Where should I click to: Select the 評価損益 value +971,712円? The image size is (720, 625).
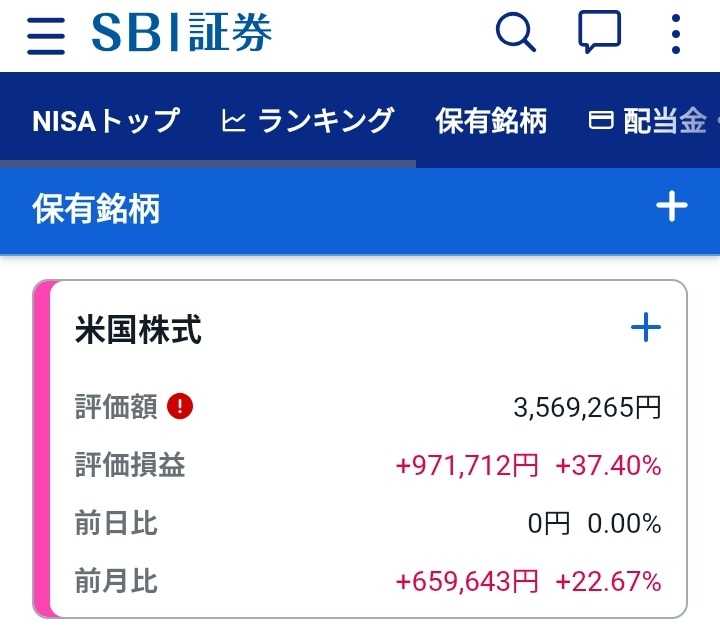click(467, 465)
